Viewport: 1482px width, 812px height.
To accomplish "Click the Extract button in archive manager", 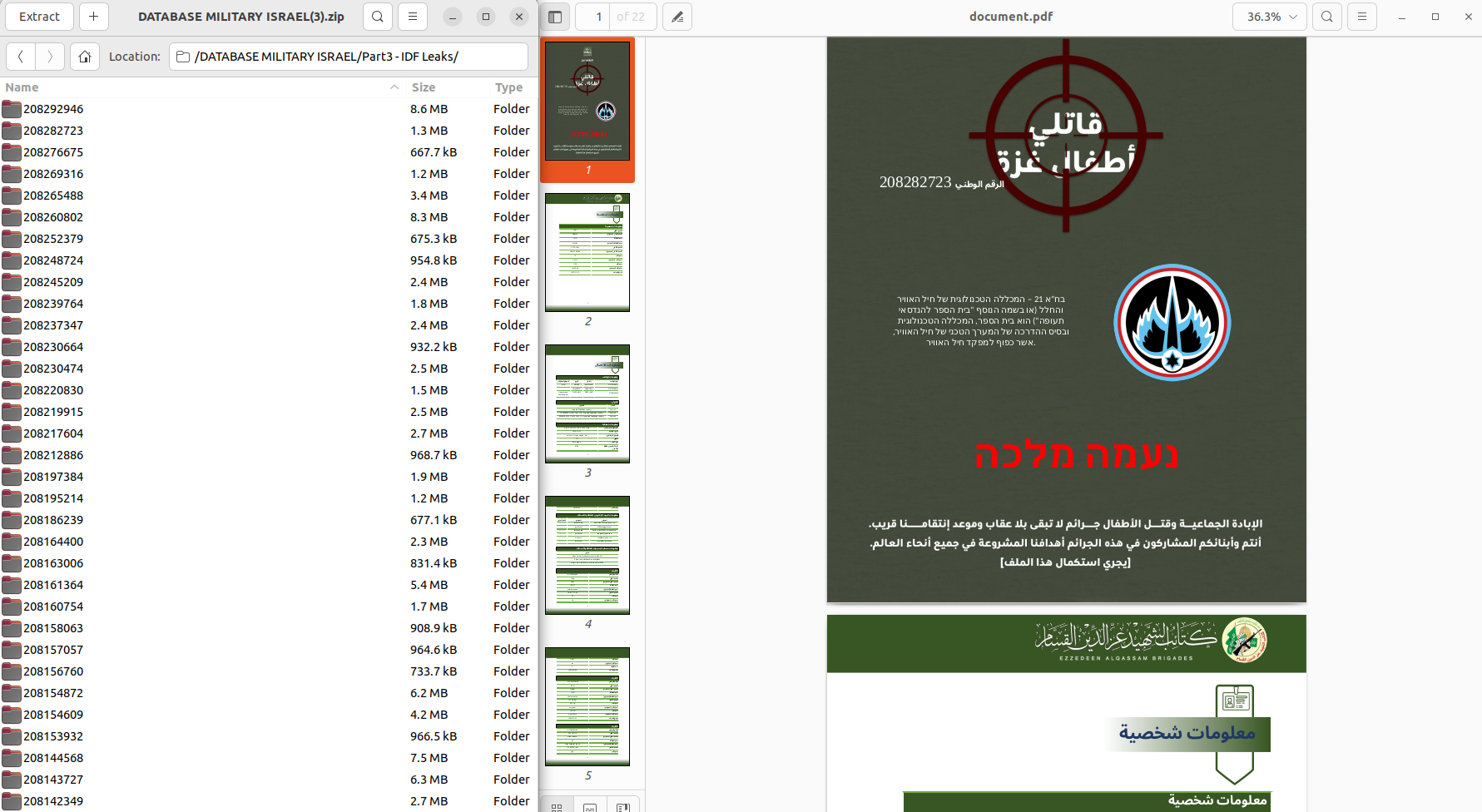I will tap(39, 17).
